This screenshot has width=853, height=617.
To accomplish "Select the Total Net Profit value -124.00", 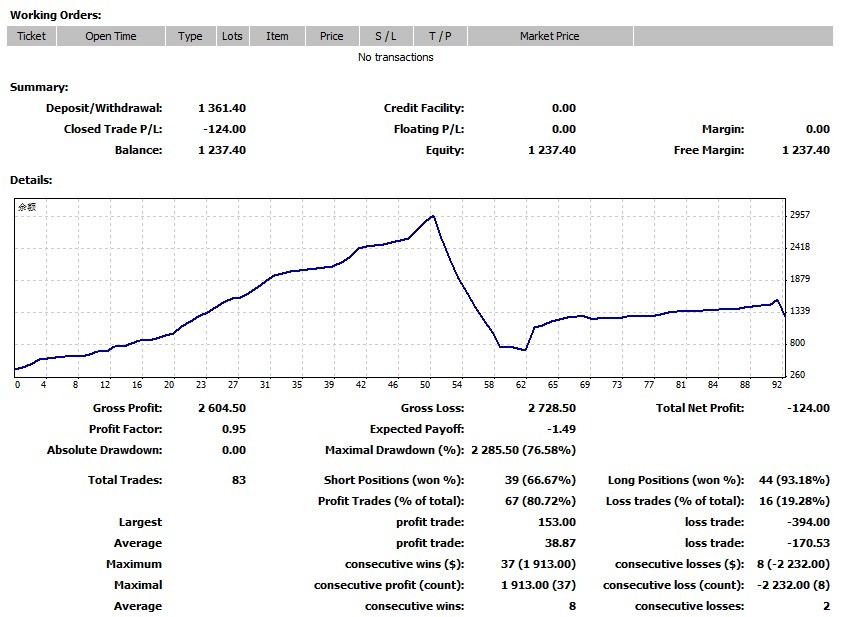I will (807, 408).
